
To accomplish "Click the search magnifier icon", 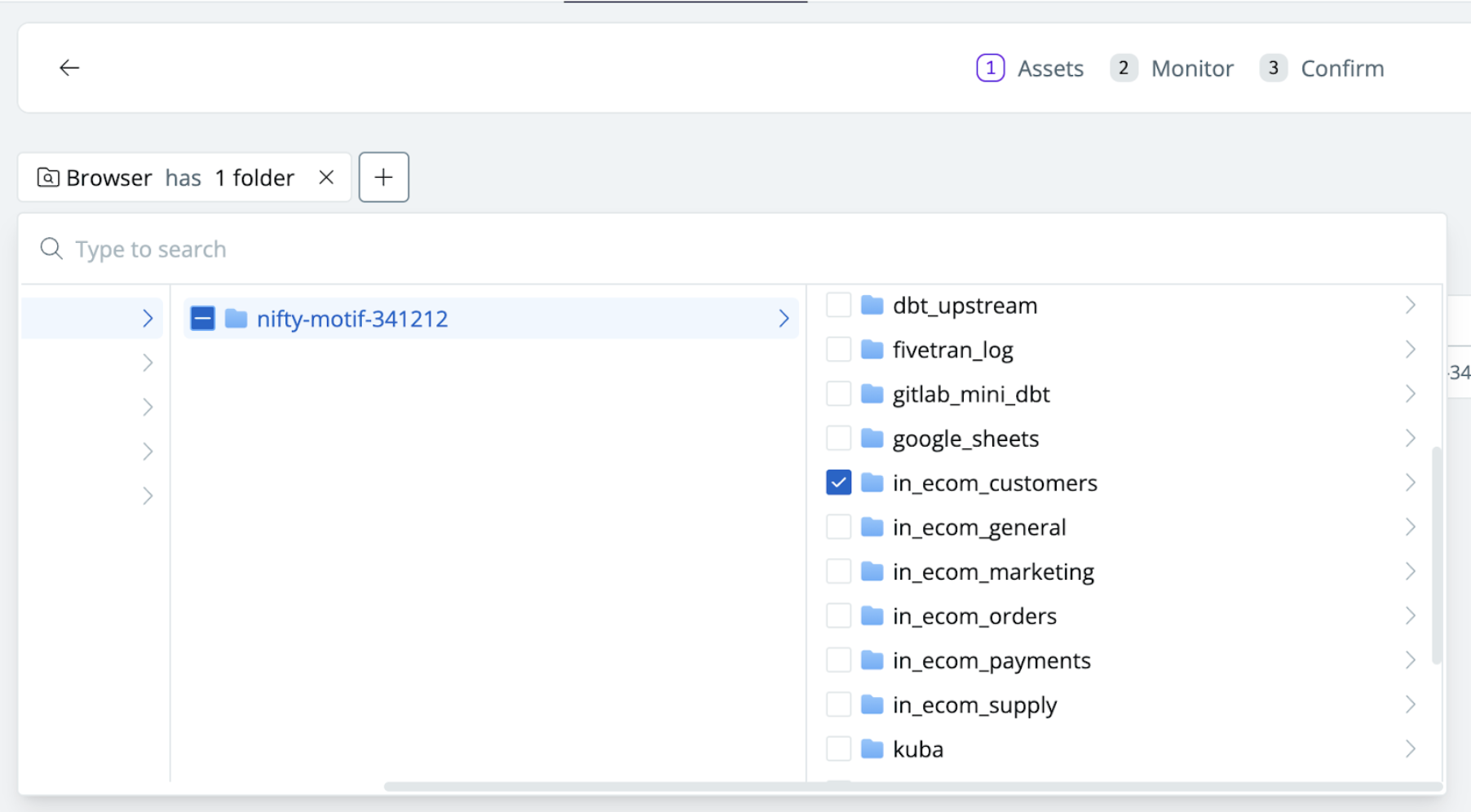I will point(51,249).
